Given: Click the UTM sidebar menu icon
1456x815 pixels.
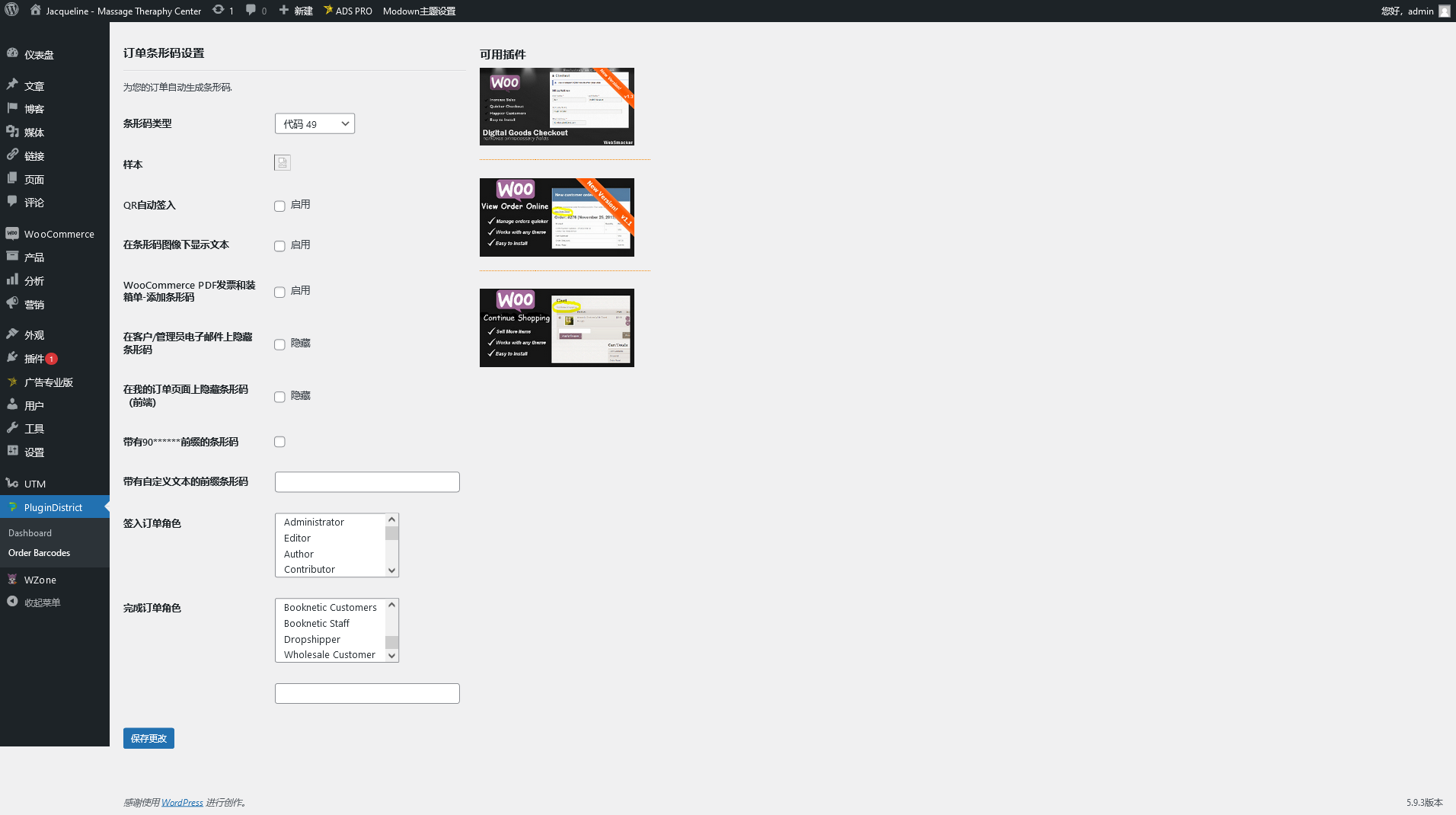Looking at the screenshot, I should pyautogui.click(x=12, y=484).
